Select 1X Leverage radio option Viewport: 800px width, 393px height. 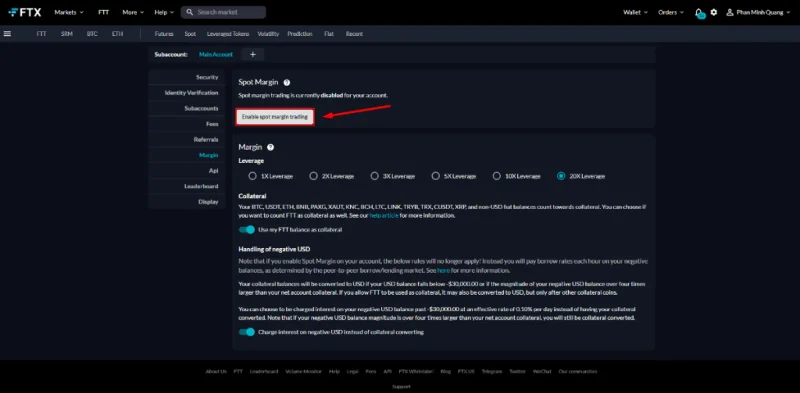(x=253, y=176)
